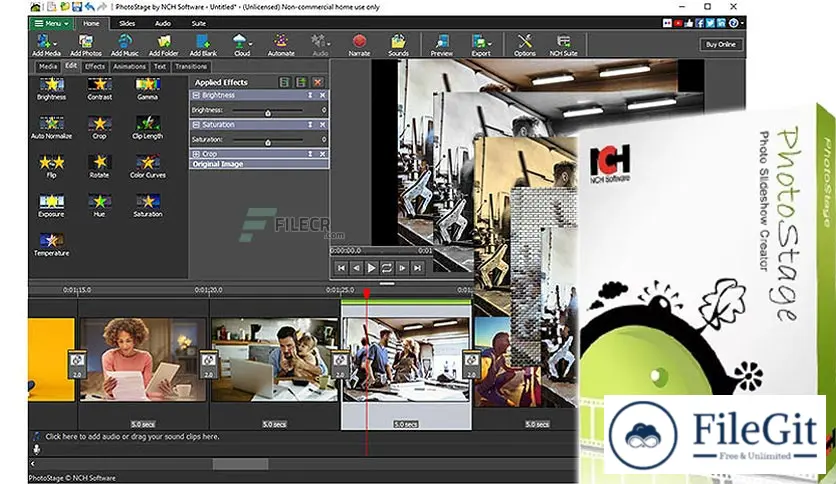Click the Add Media toolbar icon
The width and height of the screenshot is (836, 484).
(x=44, y=42)
